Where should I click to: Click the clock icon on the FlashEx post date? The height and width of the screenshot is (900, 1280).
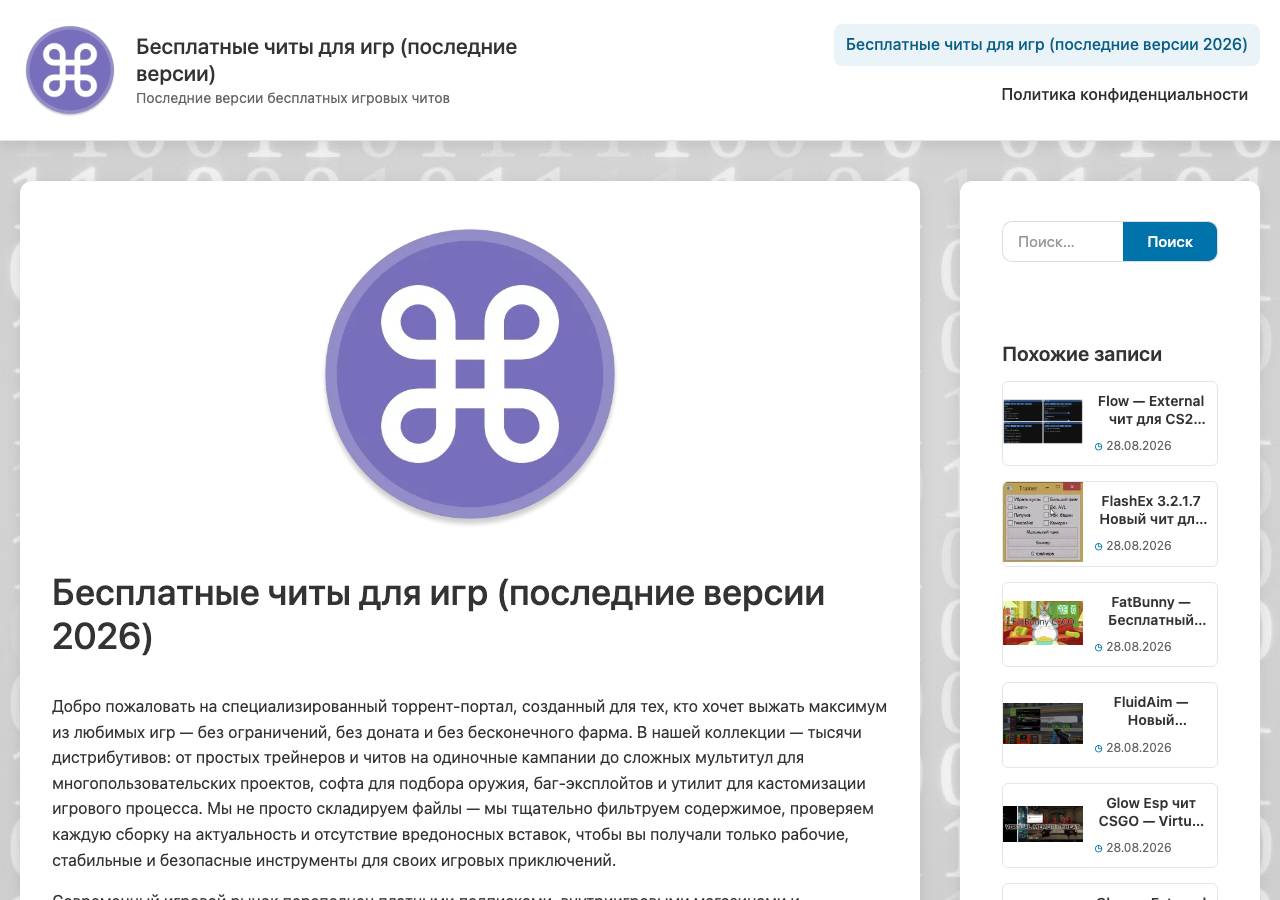tap(1098, 547)
